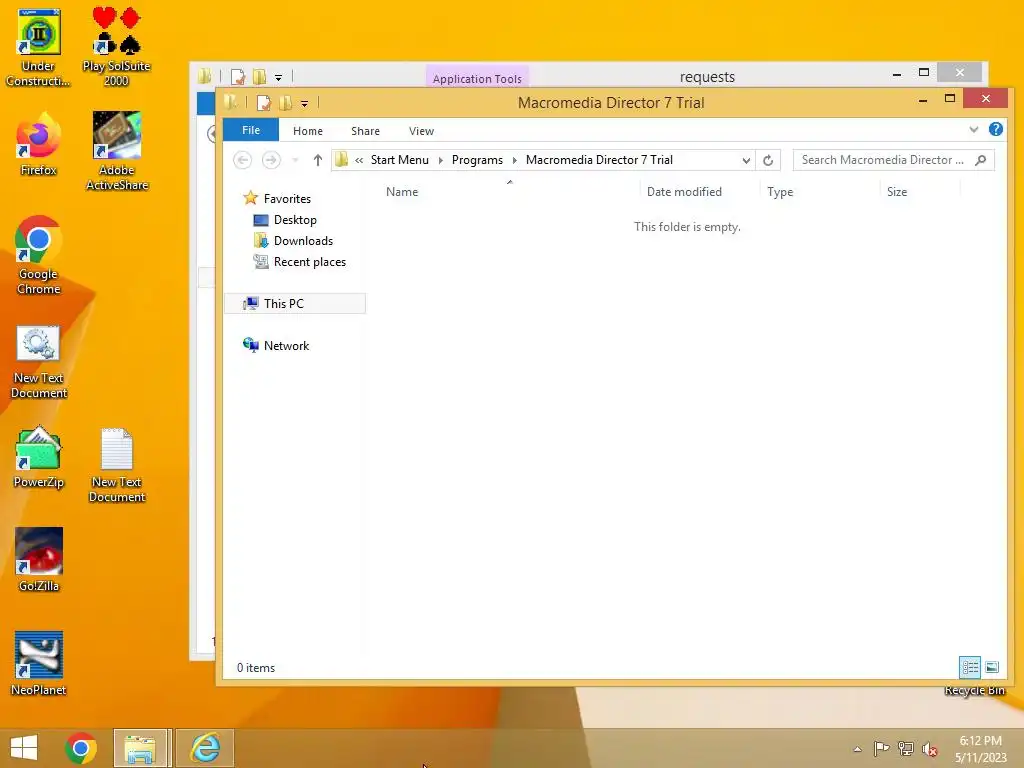Switch to the Share ribbon tab
Viewport: 1024px width, 768px height.
(365, 131)
